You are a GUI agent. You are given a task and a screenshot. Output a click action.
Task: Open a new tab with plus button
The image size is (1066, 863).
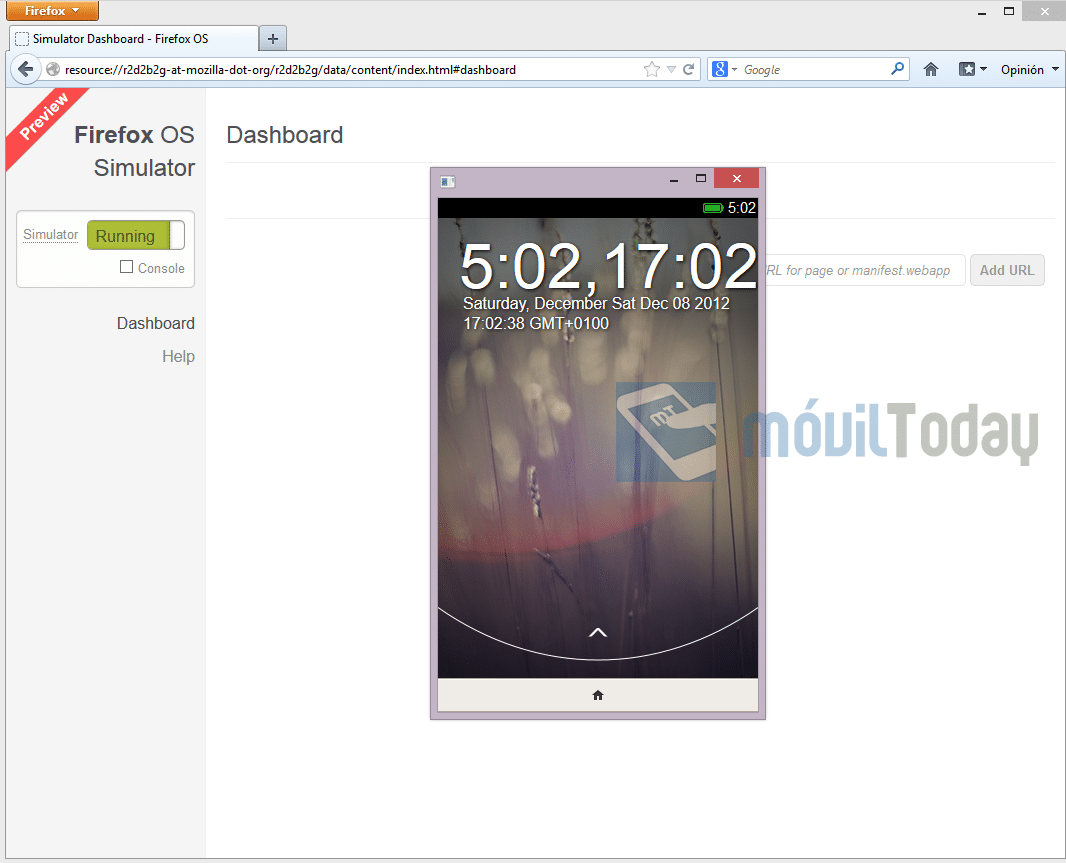coord(272,39)
